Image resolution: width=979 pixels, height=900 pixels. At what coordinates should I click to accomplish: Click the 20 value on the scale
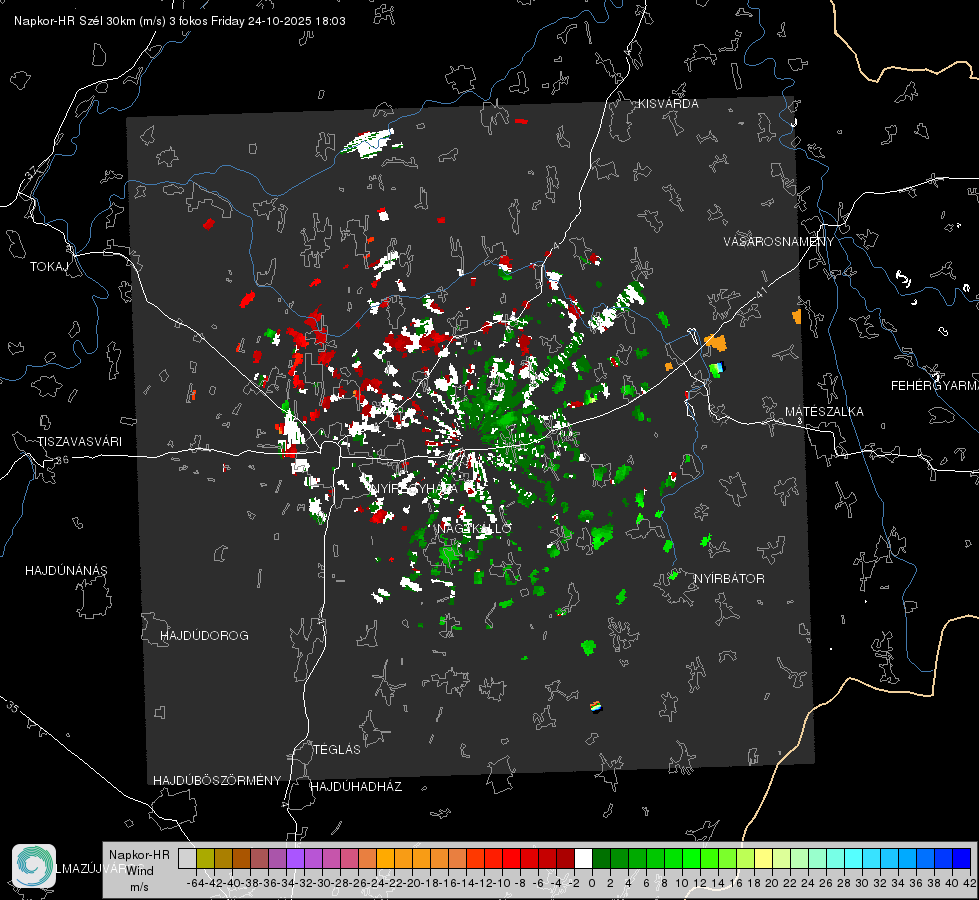coord(772,883)
